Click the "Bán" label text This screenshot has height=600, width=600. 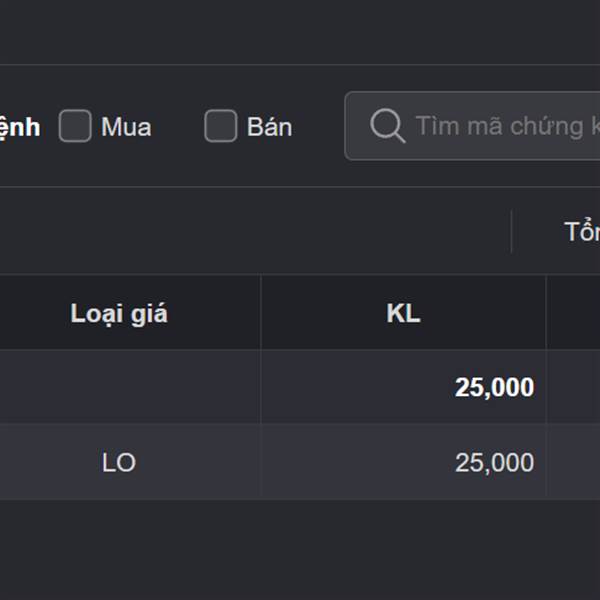(x=269, y=127)
